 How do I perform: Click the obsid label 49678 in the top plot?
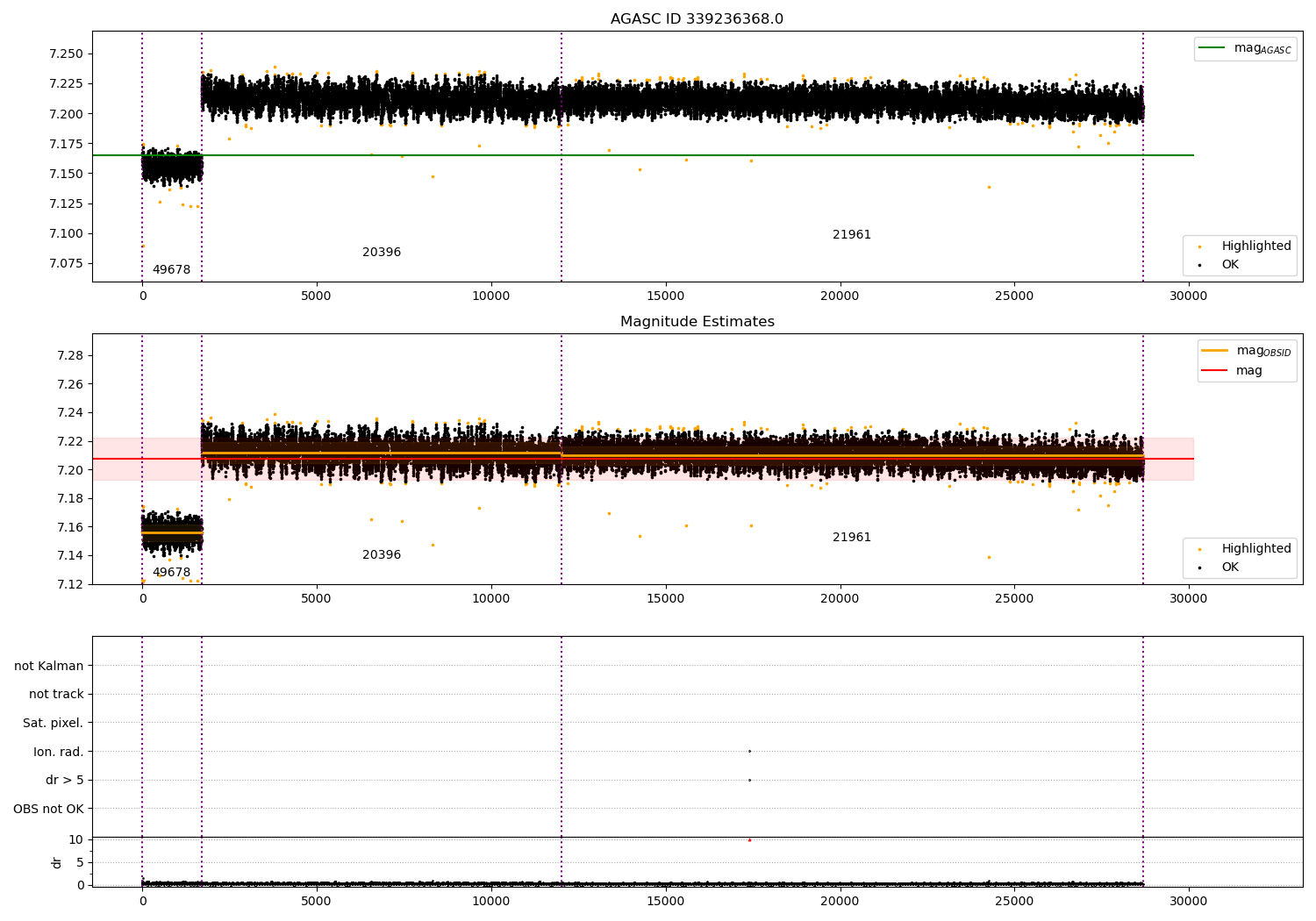coord(171,269)
